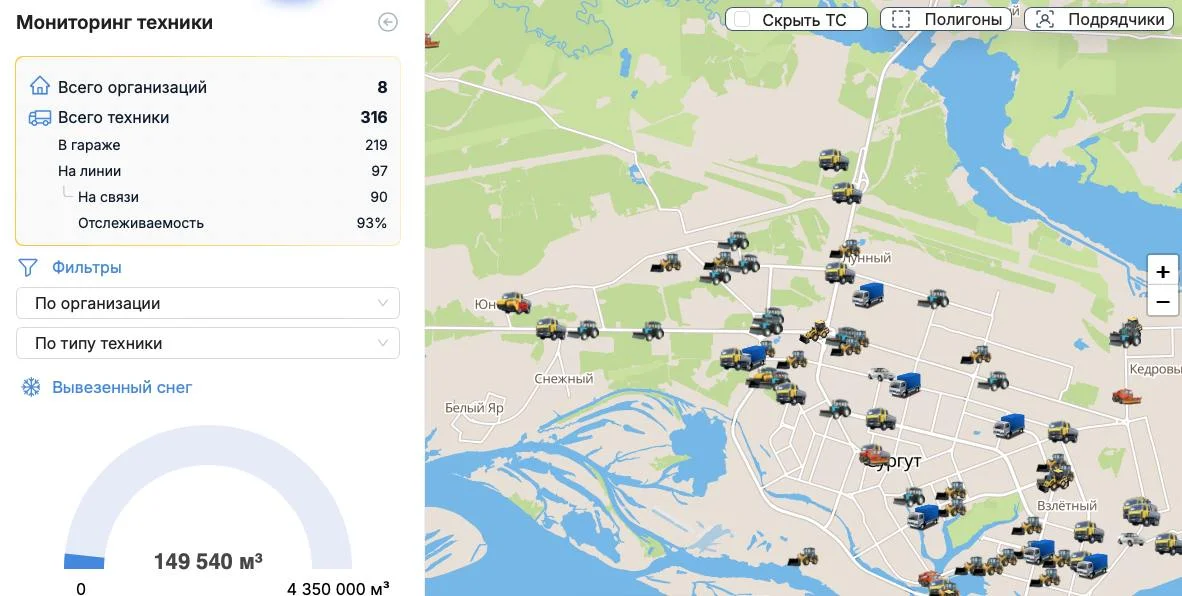
Task: Select the red vehicle marker at Сургут label
Action: (875, 454)
